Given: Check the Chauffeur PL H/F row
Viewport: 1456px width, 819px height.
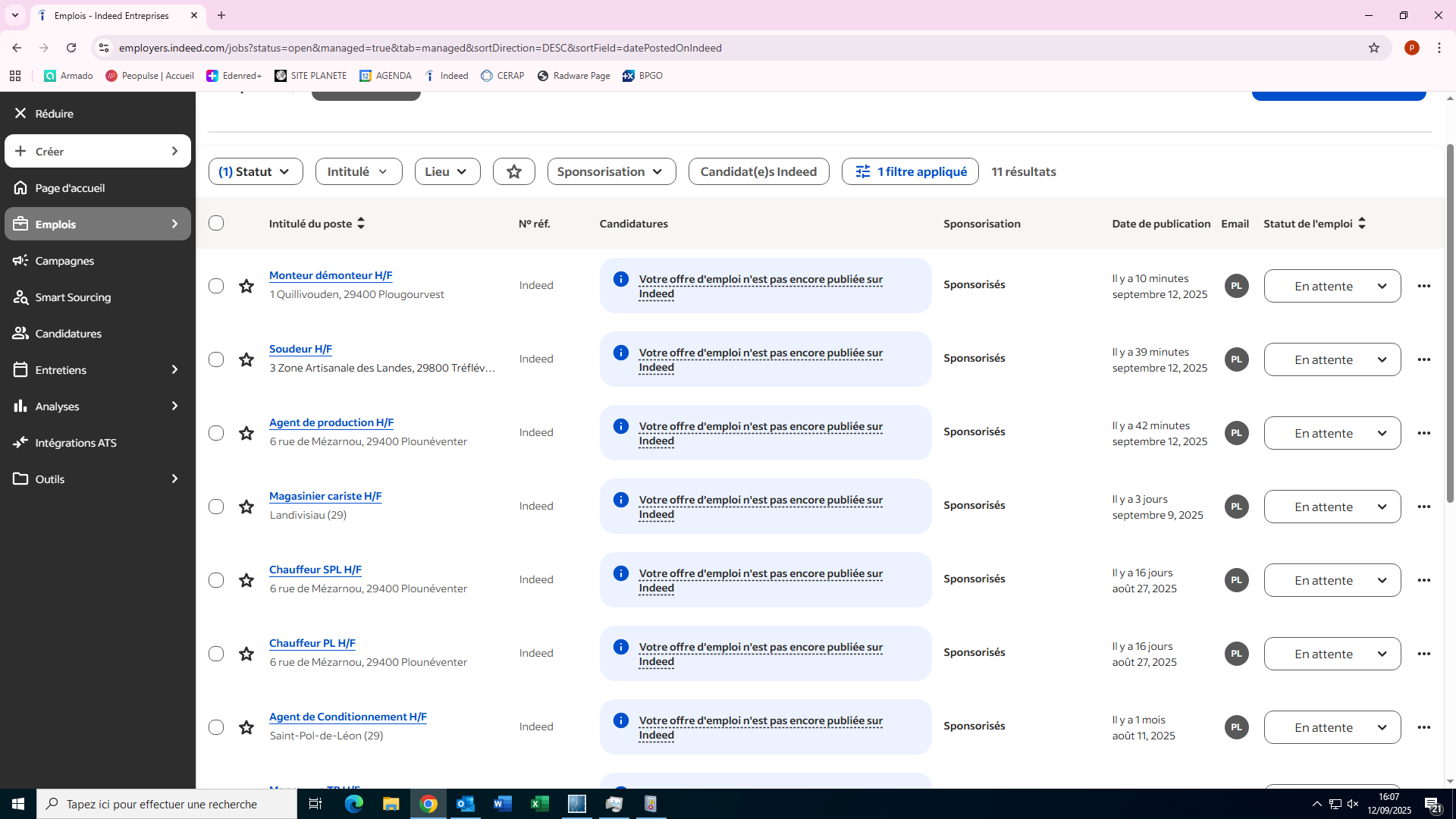Looking at the screenshot, I should 216,654.
